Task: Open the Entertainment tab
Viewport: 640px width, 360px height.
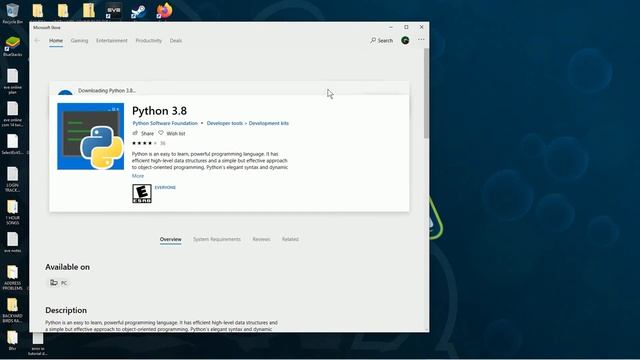Action: tap(112, 40)
